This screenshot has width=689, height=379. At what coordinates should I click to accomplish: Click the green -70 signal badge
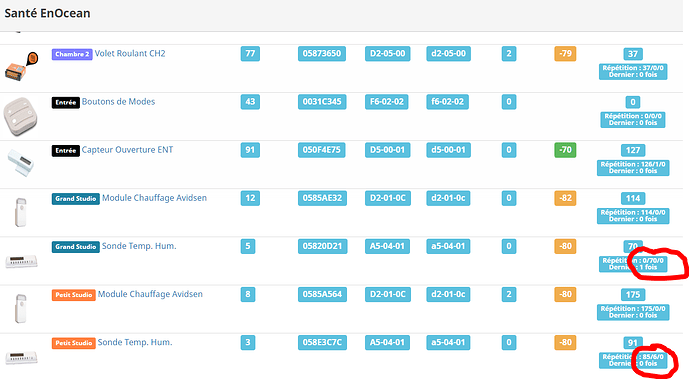(x=565, y=150)
